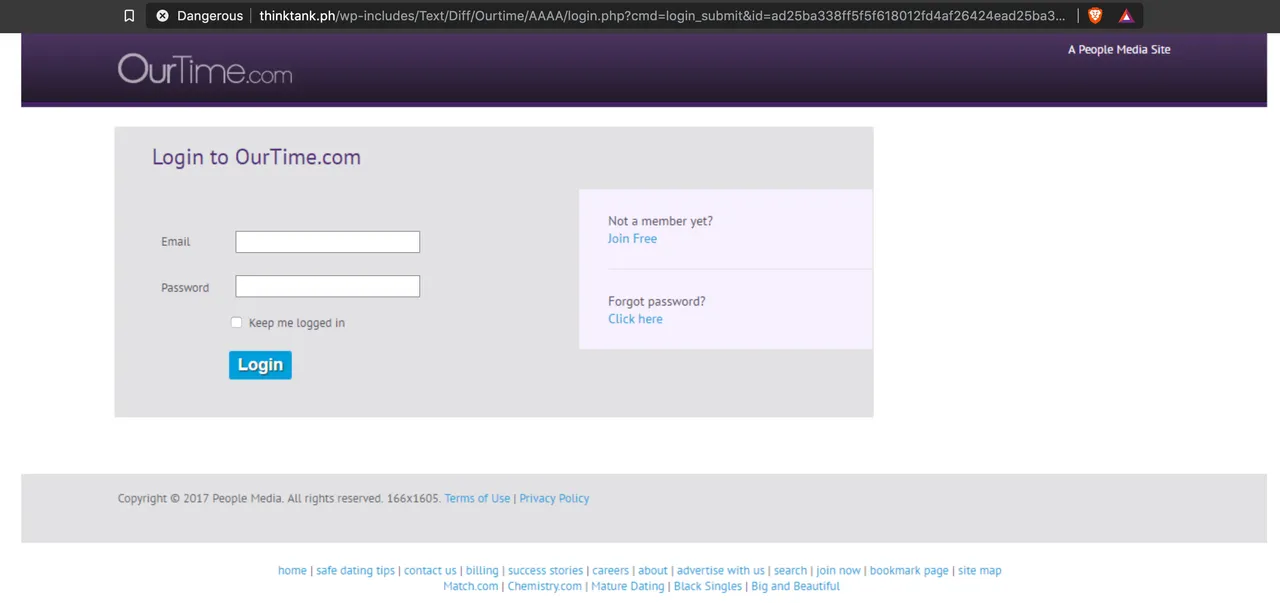Screen dimensions: 1280x603
Task: Open the Brave Shields lion icon
Action: click(x=1095, y=16)
